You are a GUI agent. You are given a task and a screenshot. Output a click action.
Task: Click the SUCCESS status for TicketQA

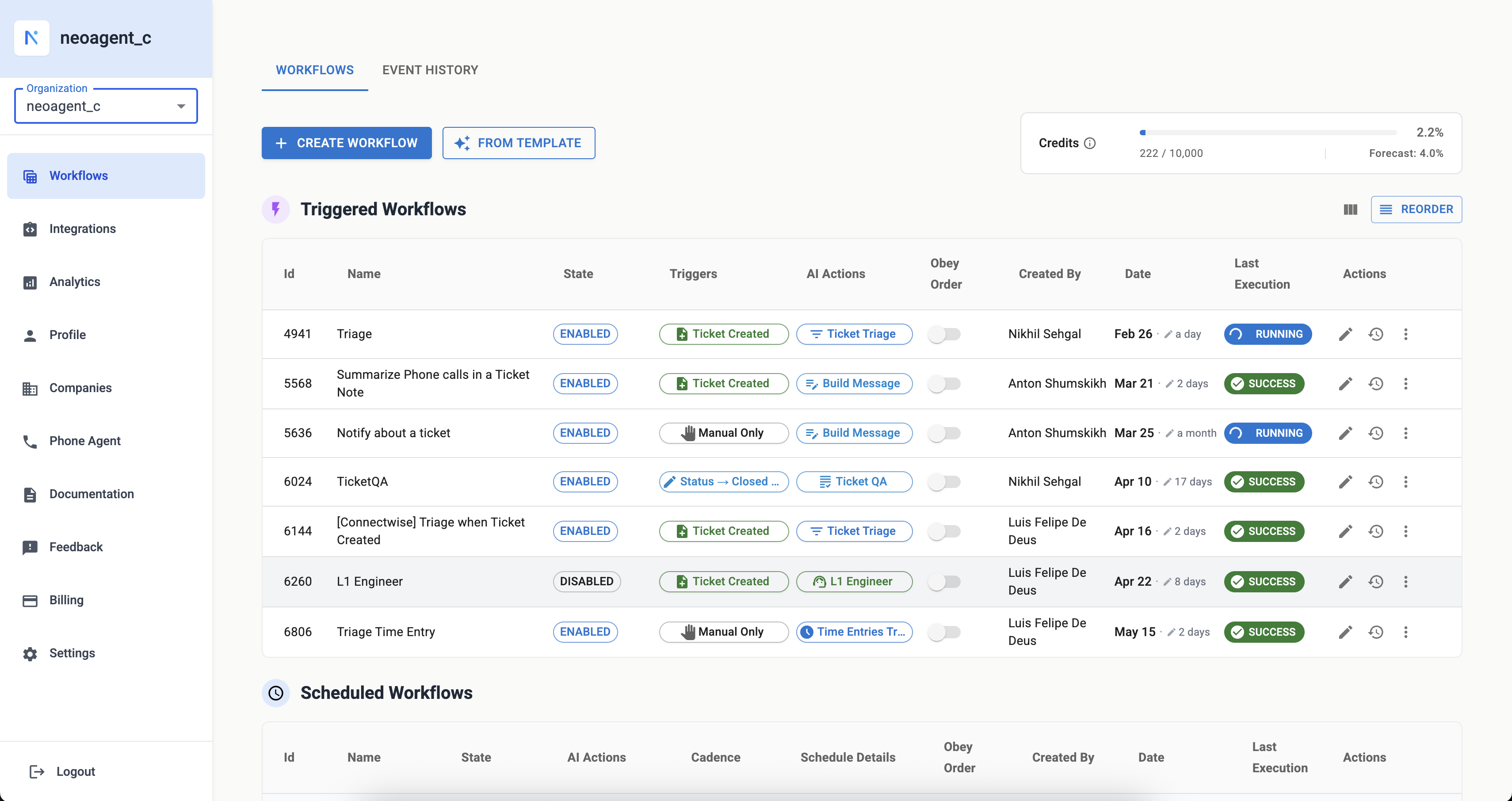point(1264,482)
